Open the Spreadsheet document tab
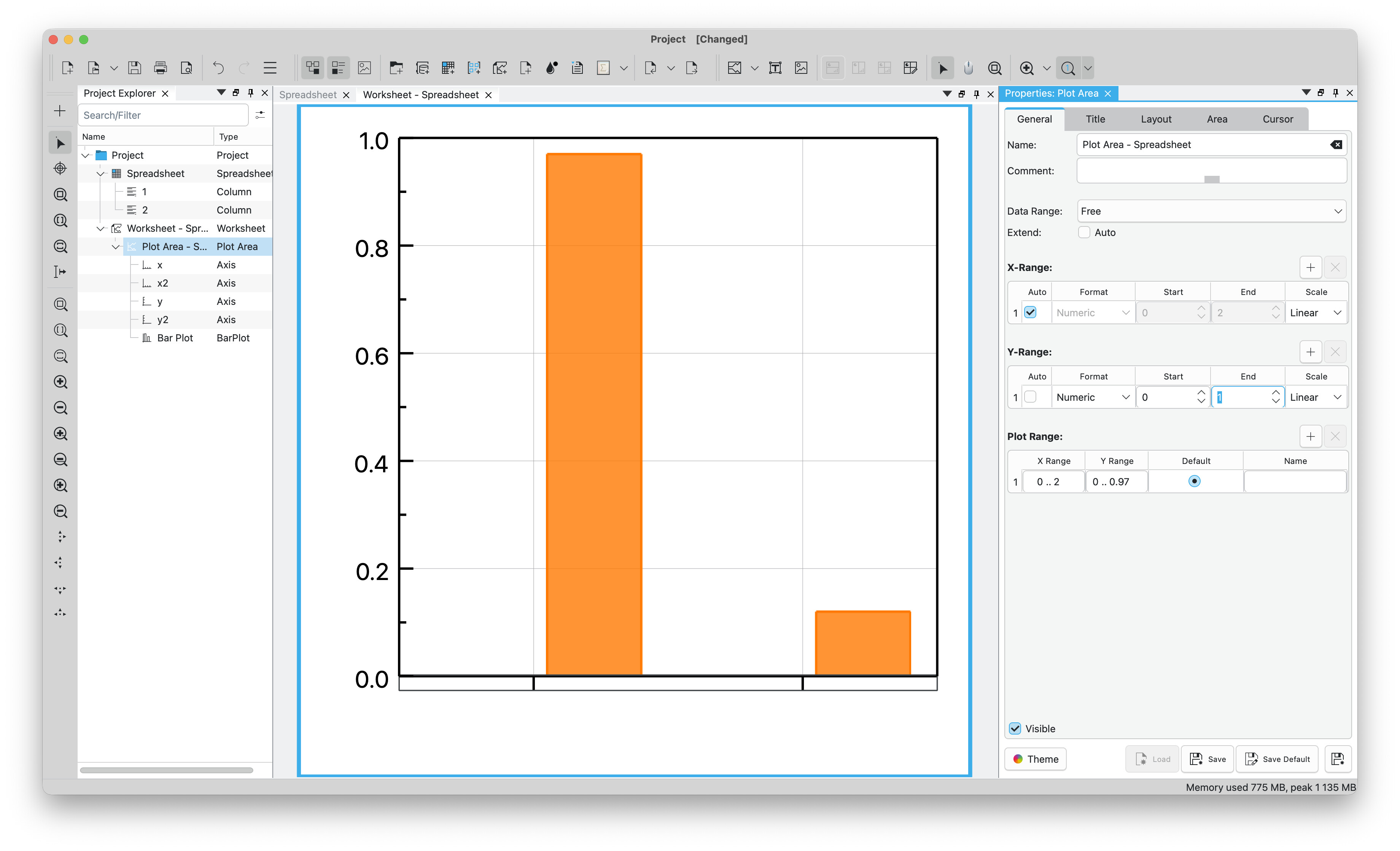This screenshot has width=1400, height=851. 308,94
